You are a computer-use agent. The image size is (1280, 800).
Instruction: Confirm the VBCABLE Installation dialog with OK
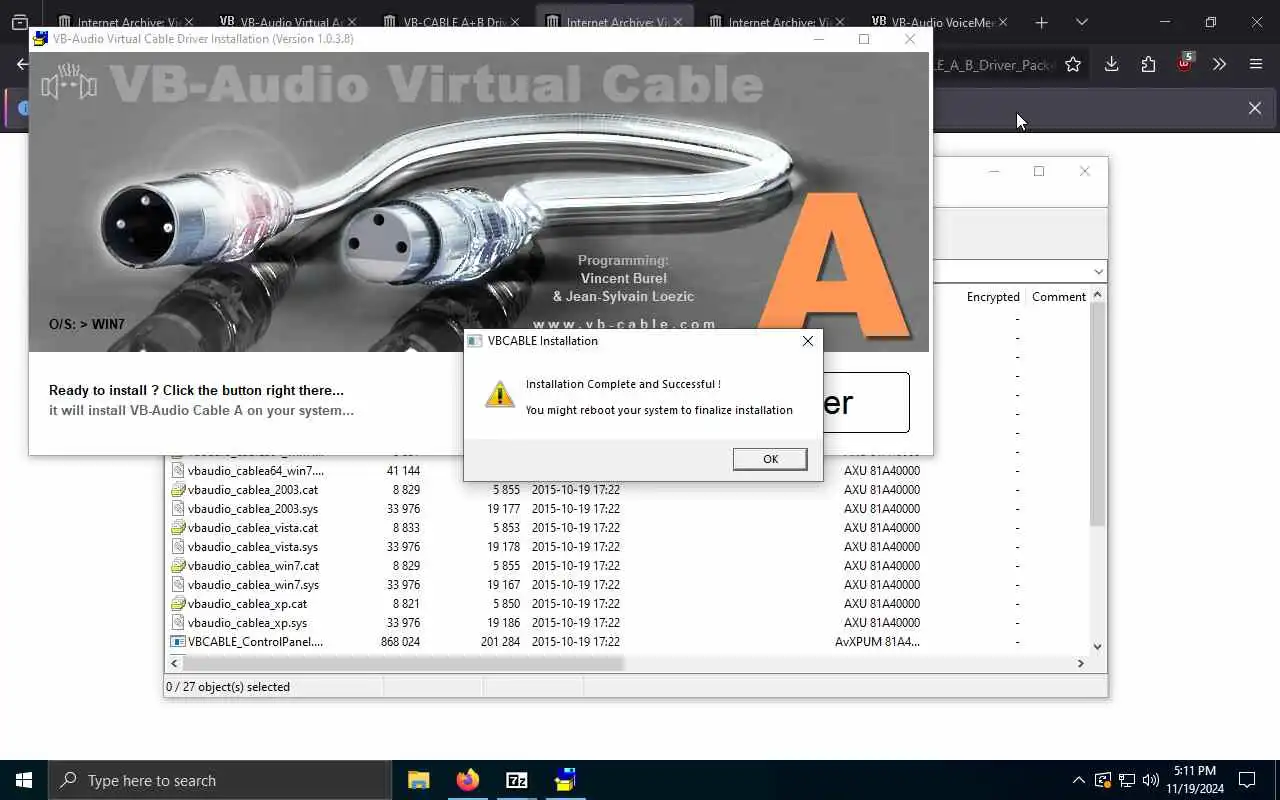coord(770,459)
